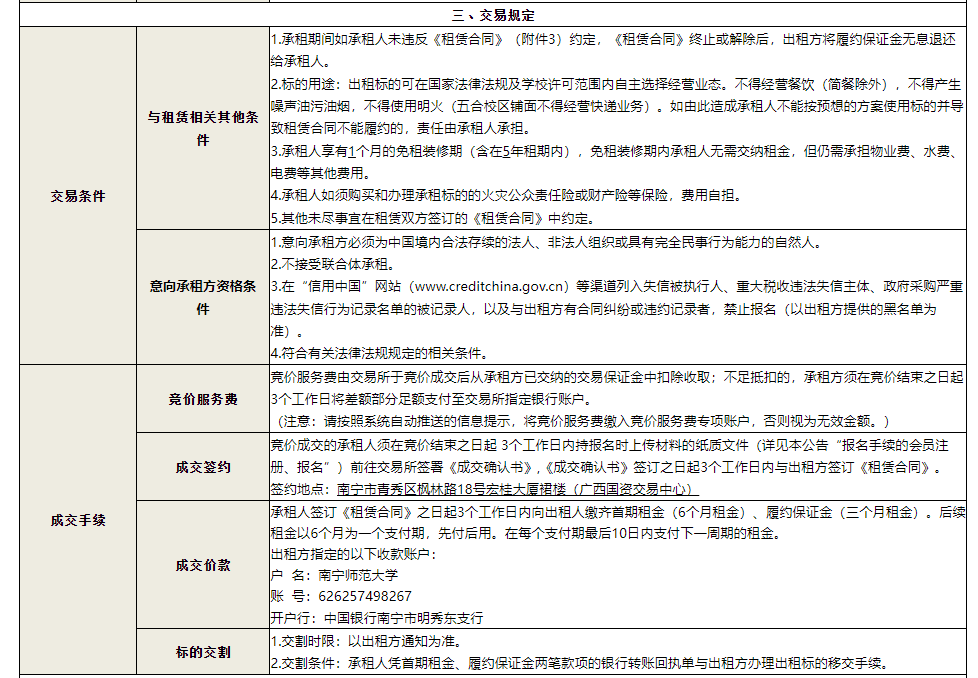978x678 pixels.
Task: Click the 三、交易规定 section header
Action: pyautogui.click(x=493, y=16)
